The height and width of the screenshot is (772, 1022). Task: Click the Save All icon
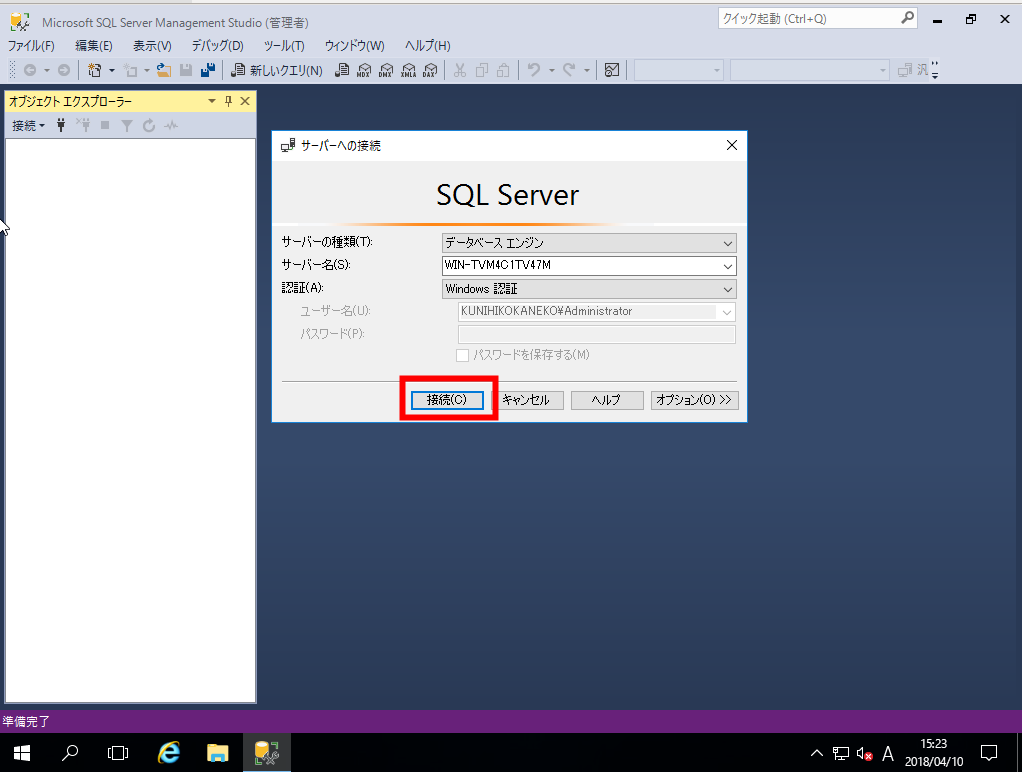(x=208, y=70)
